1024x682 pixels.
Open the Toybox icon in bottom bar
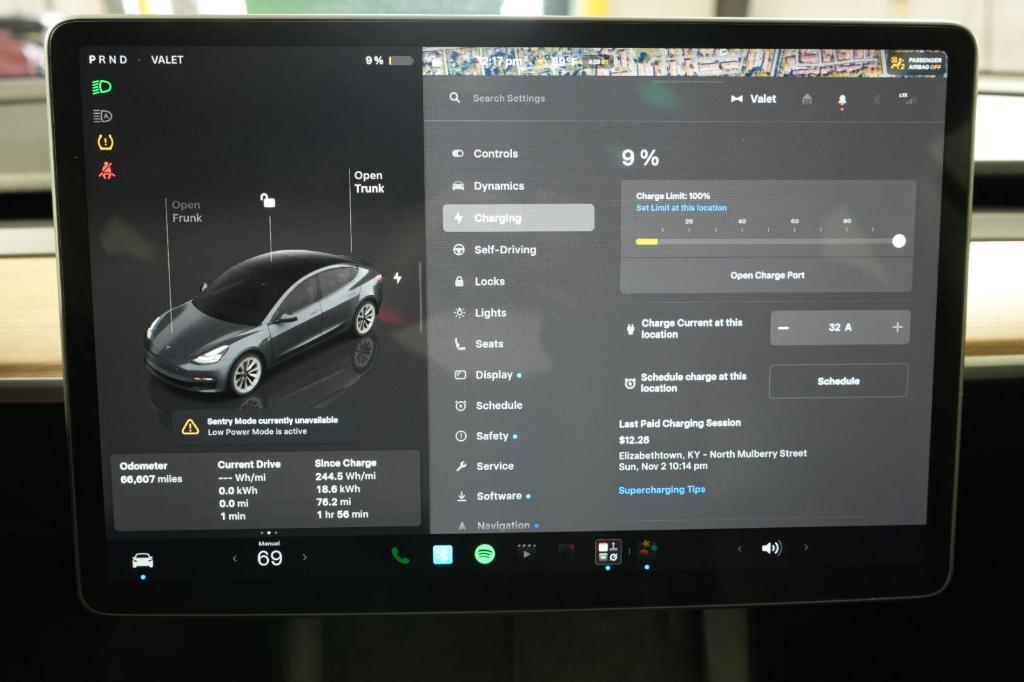pyautogui.click(x=647, y=549)
